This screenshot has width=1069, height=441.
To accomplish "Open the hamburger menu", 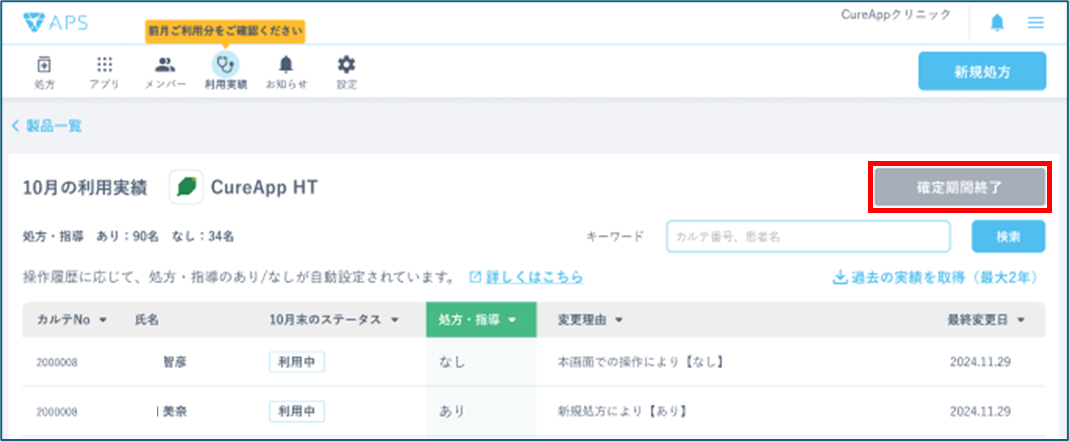I will pyautogui.click(x=1036, y=22).
